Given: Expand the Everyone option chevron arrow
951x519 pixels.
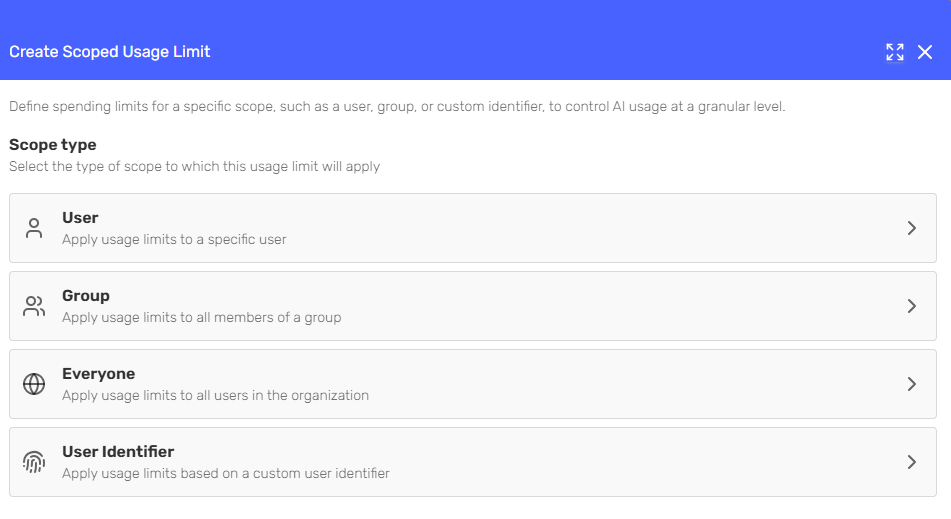Looking at the screenshot, I should pos(911,384).
